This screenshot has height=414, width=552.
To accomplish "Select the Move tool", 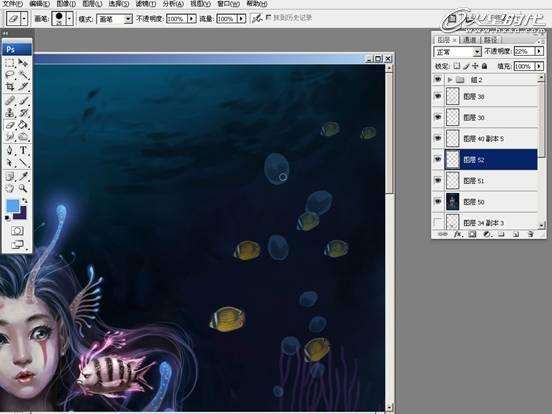I will [x=23, y=63].
